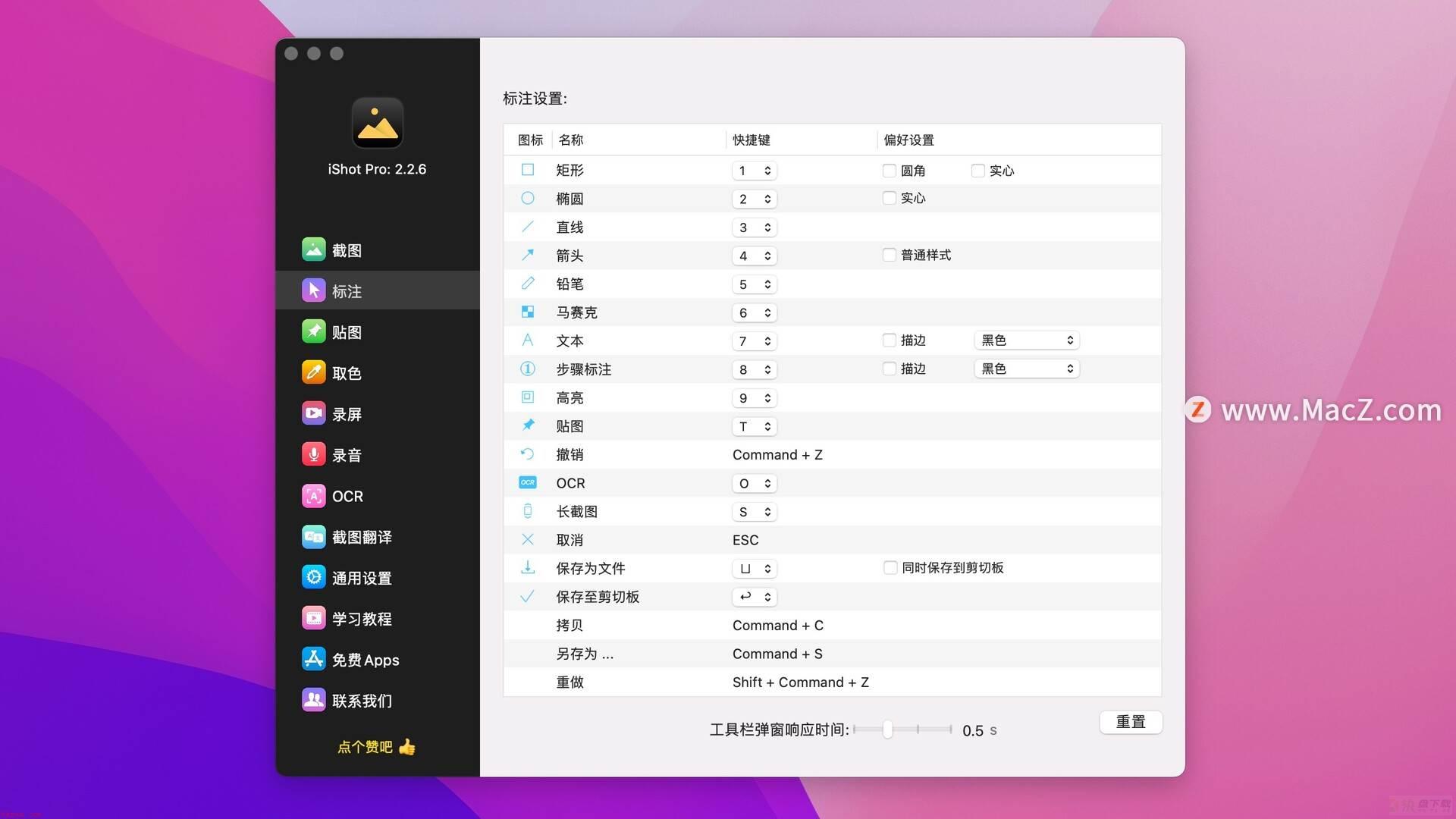Click the Long screenshot icon
This screenshot has height=819, width=1456.
[x=528, y=511]
